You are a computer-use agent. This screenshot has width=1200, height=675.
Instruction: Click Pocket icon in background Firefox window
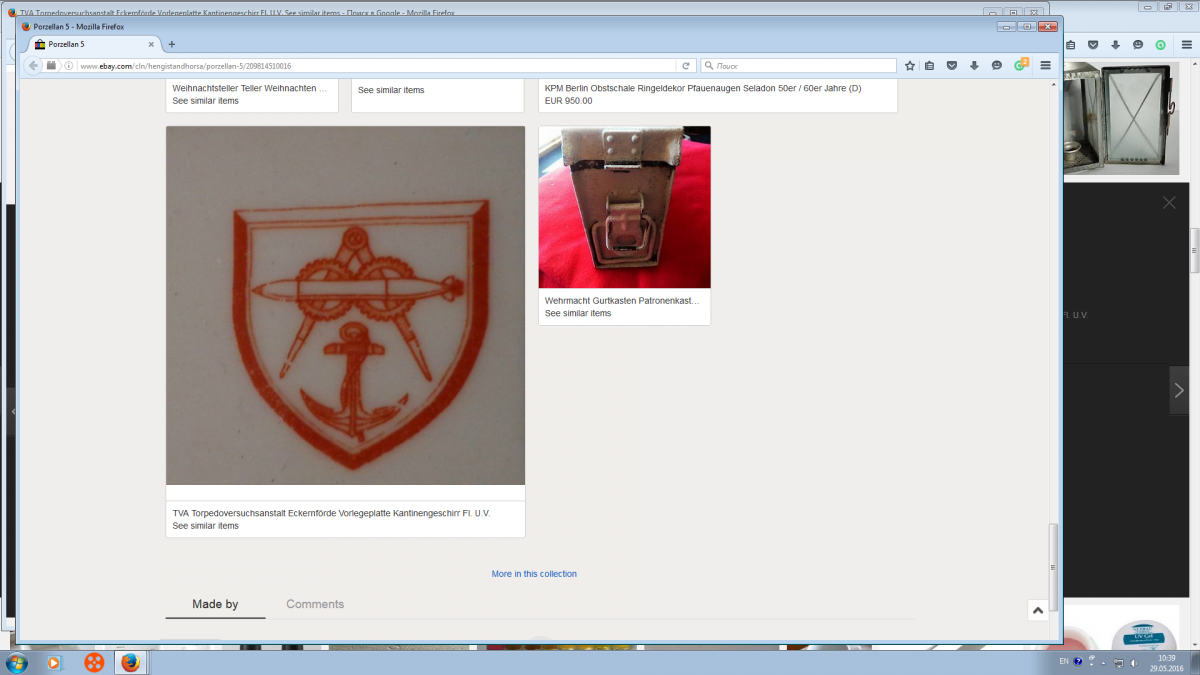pos(1092,45)
